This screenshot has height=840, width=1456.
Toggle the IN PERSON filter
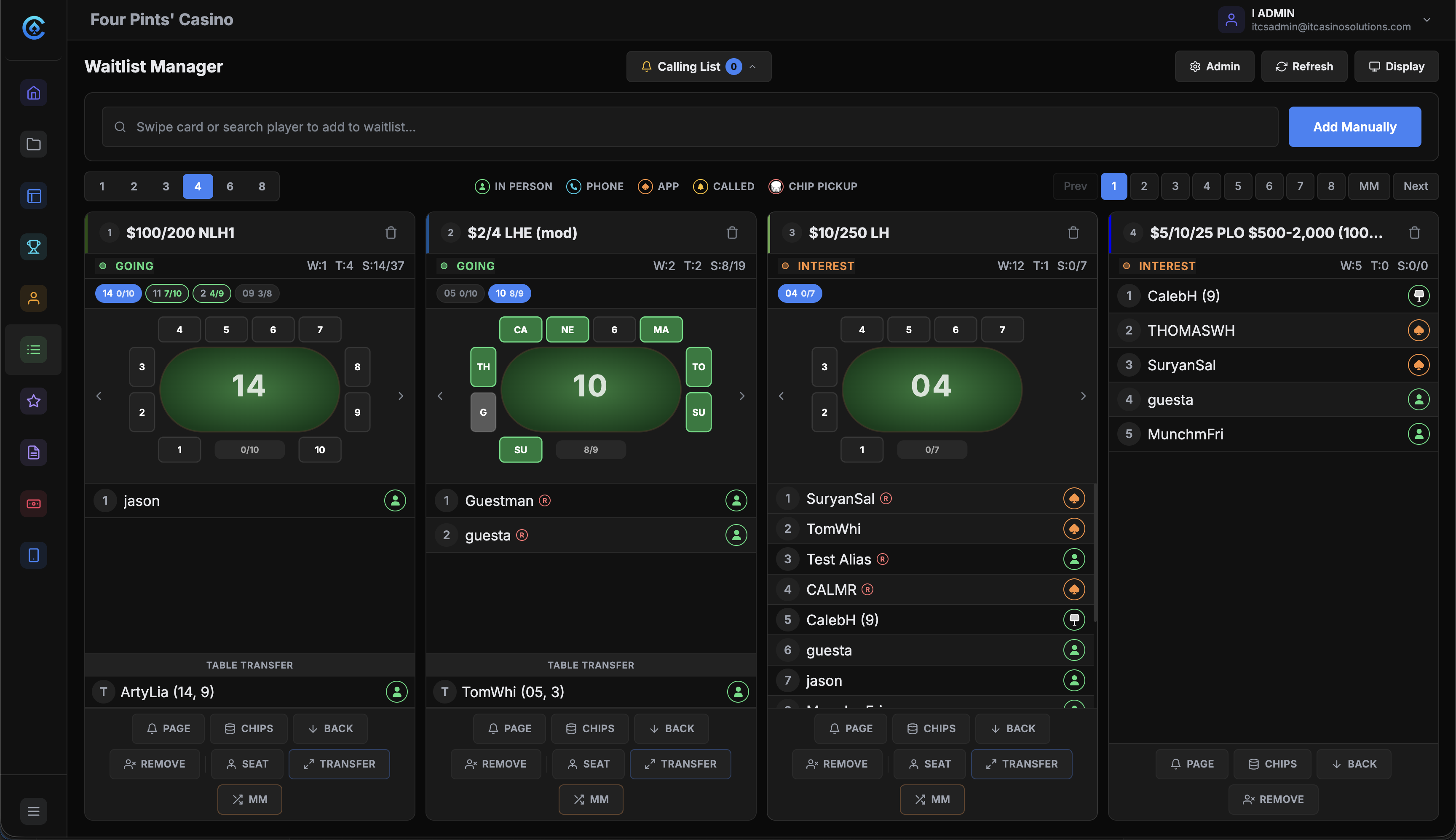click(x=513, y=186)
